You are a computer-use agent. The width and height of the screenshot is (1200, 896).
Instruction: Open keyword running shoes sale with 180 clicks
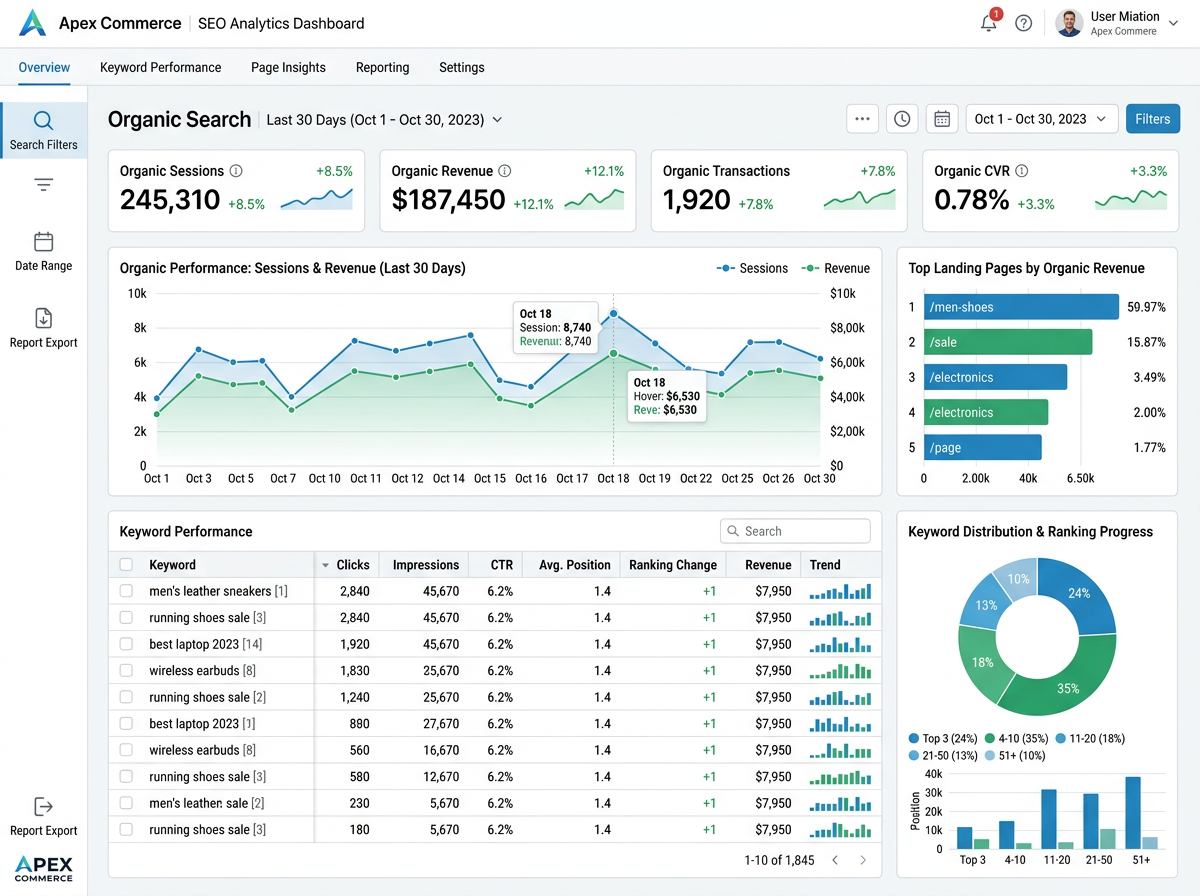[x=207, y=829]
